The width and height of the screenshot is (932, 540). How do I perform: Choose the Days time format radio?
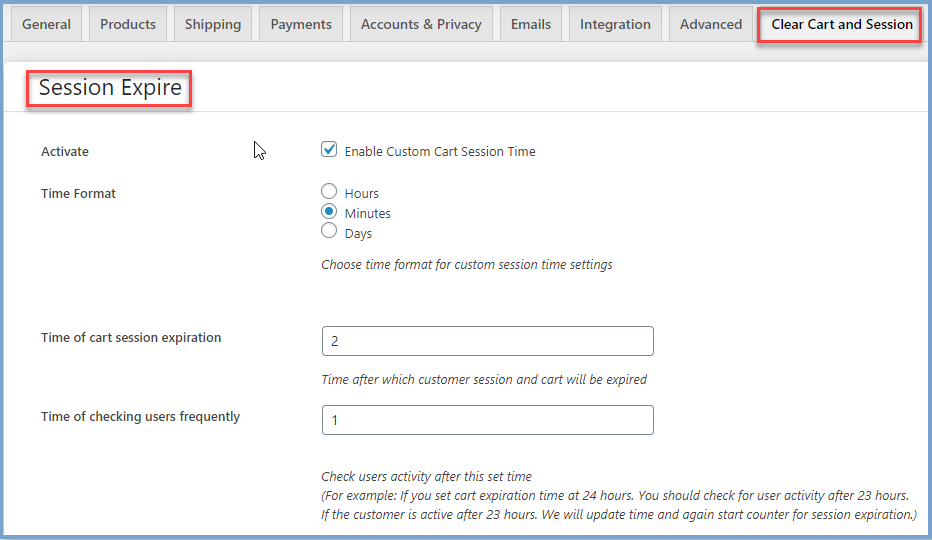point(329,231)
